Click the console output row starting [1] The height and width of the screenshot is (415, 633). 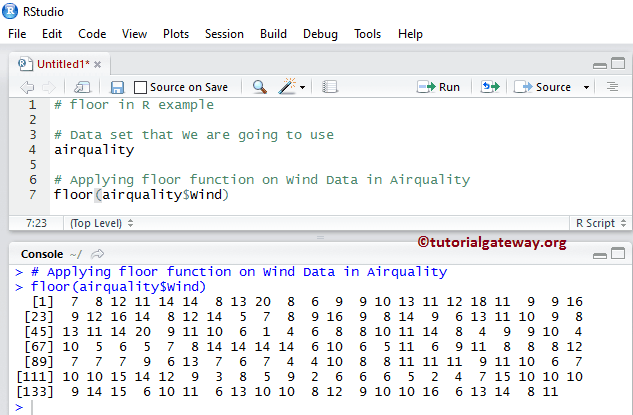coord(307,302)
